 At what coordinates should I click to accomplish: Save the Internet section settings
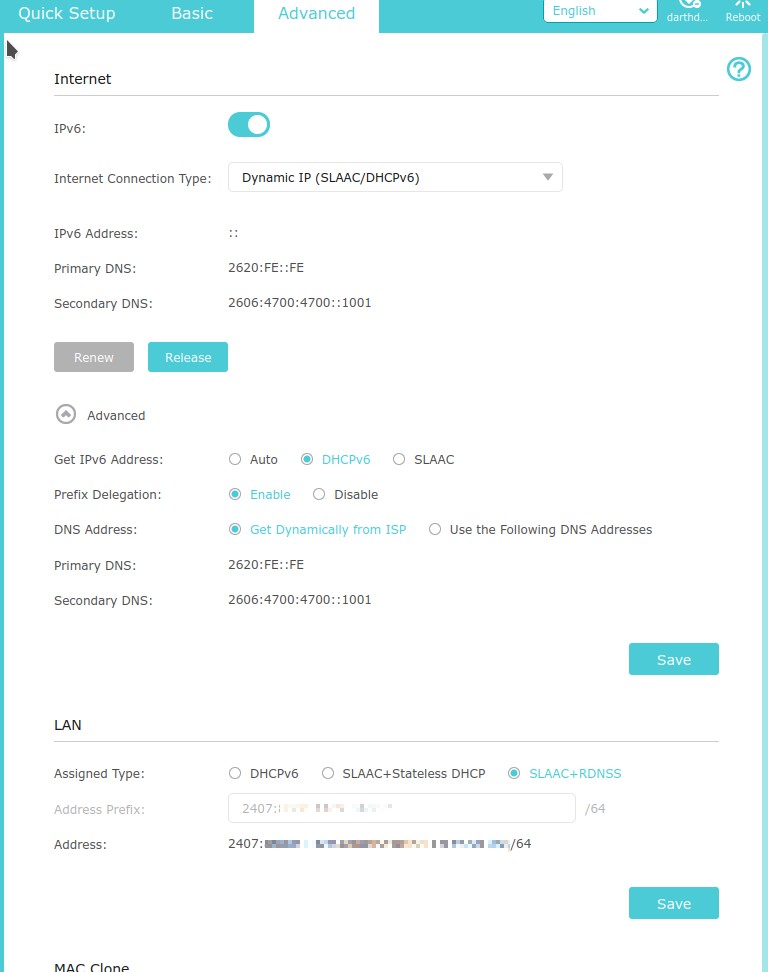pos(673,660)
